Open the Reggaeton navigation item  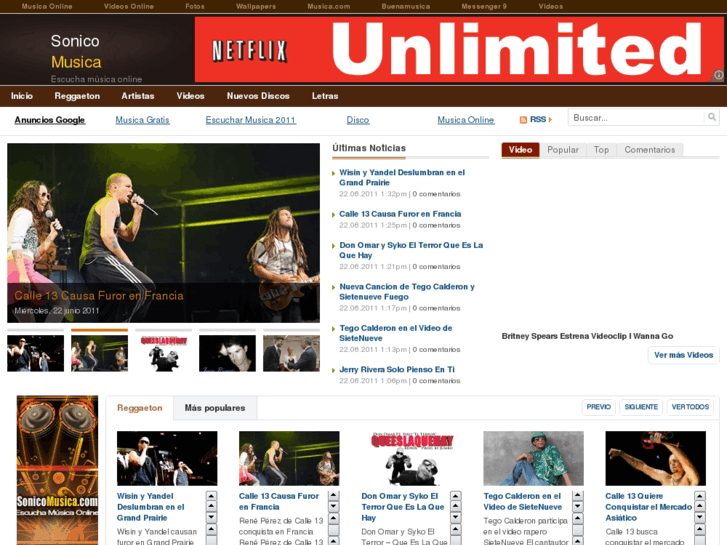pyautogui.click(x=77, y=96)
